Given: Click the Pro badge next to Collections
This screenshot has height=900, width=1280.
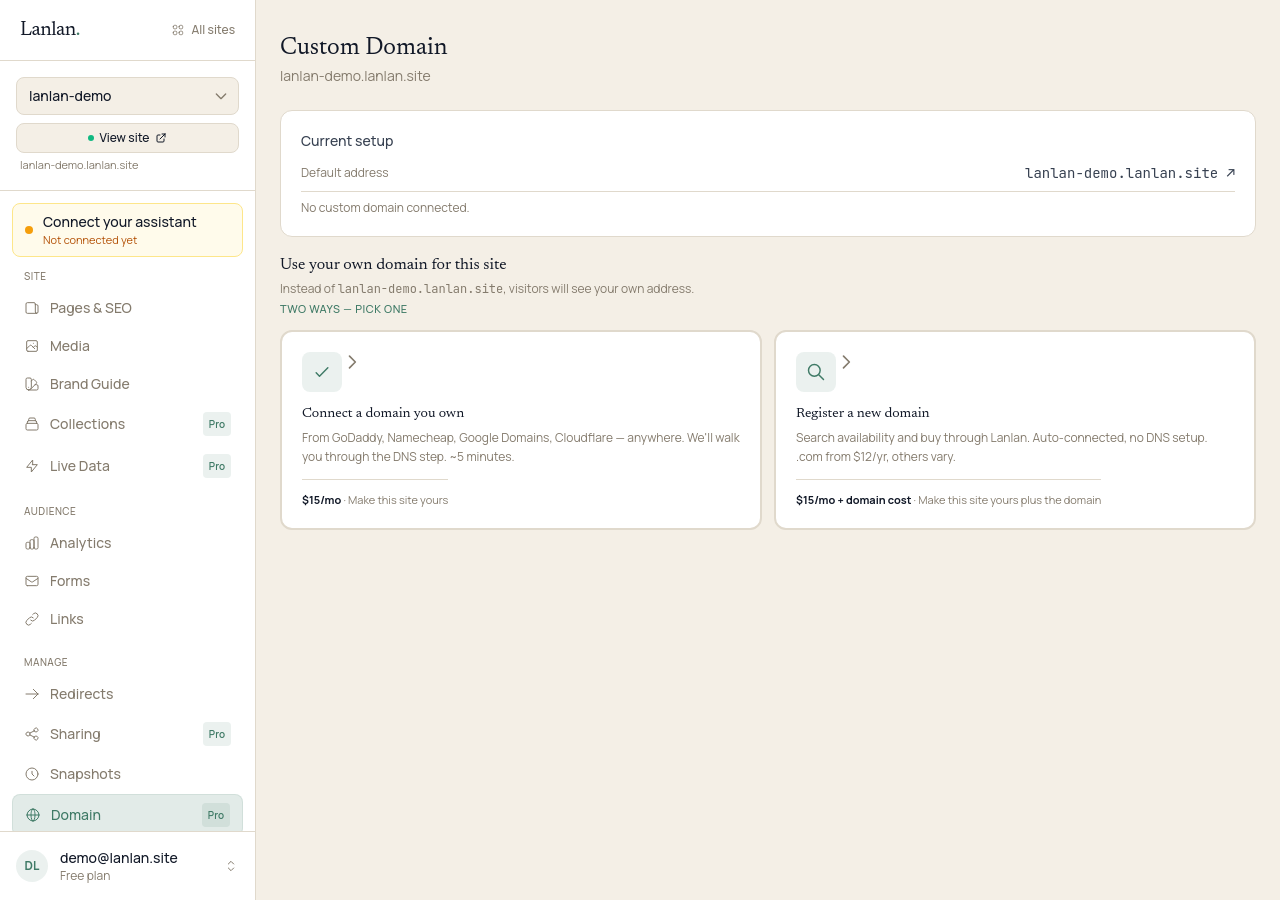Looking at the screenshot, I should (217, 424).
